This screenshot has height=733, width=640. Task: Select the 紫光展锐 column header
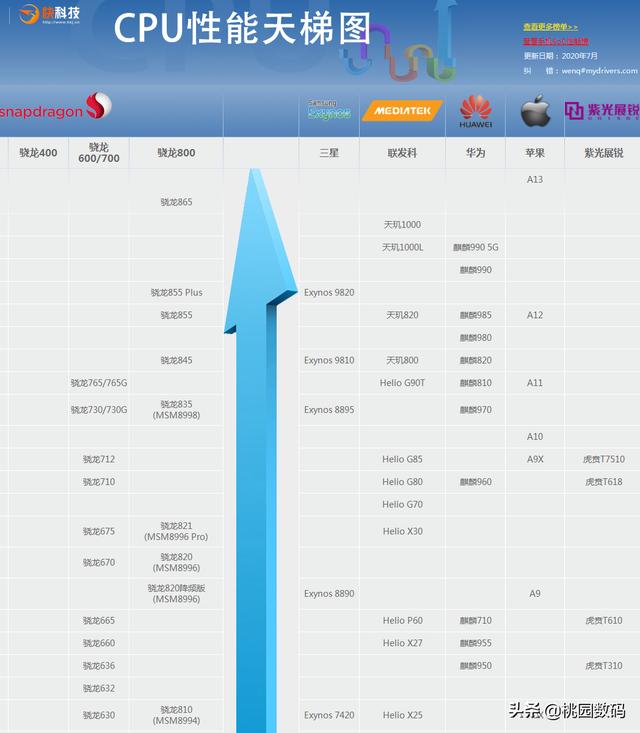pyautogui.click(x=604, y=153)
